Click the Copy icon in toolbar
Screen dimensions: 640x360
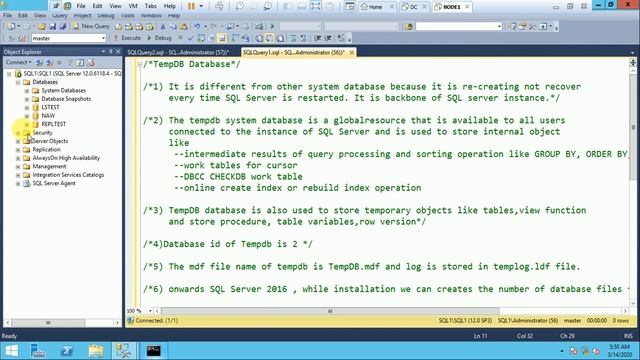click(173, 26)
